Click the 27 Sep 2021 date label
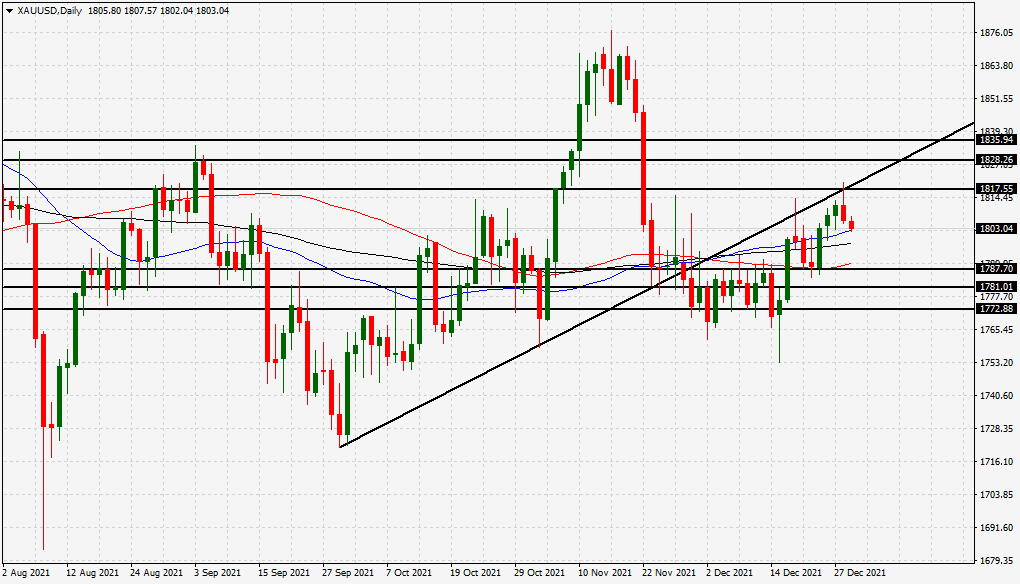The height and width of the screenshot is (584, 1020). [x=348, y=573]
